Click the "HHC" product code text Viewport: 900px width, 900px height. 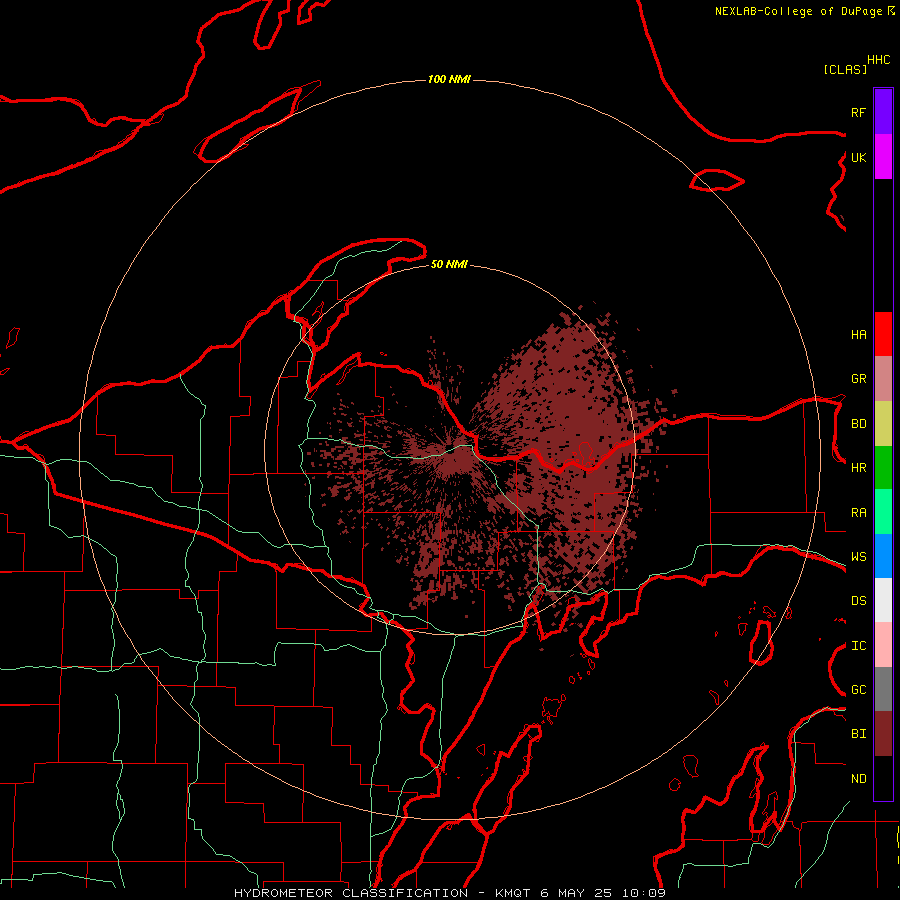(x=878, y=60)
